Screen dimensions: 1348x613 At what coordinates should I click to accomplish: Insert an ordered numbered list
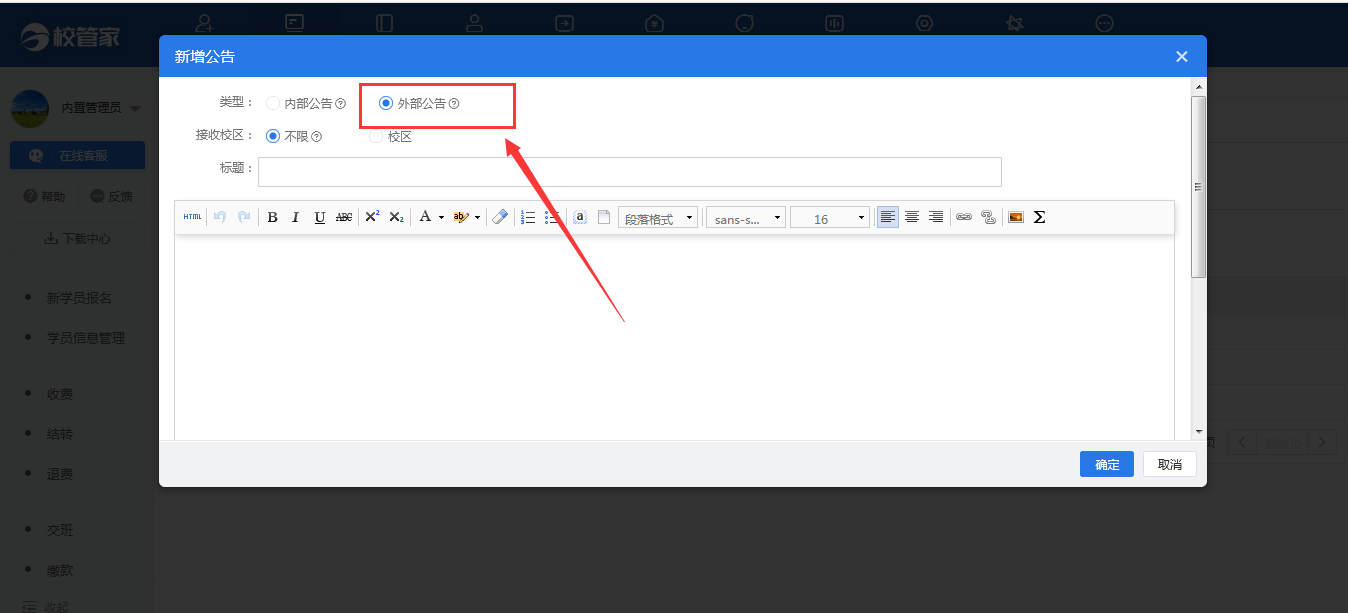(528, 217)
